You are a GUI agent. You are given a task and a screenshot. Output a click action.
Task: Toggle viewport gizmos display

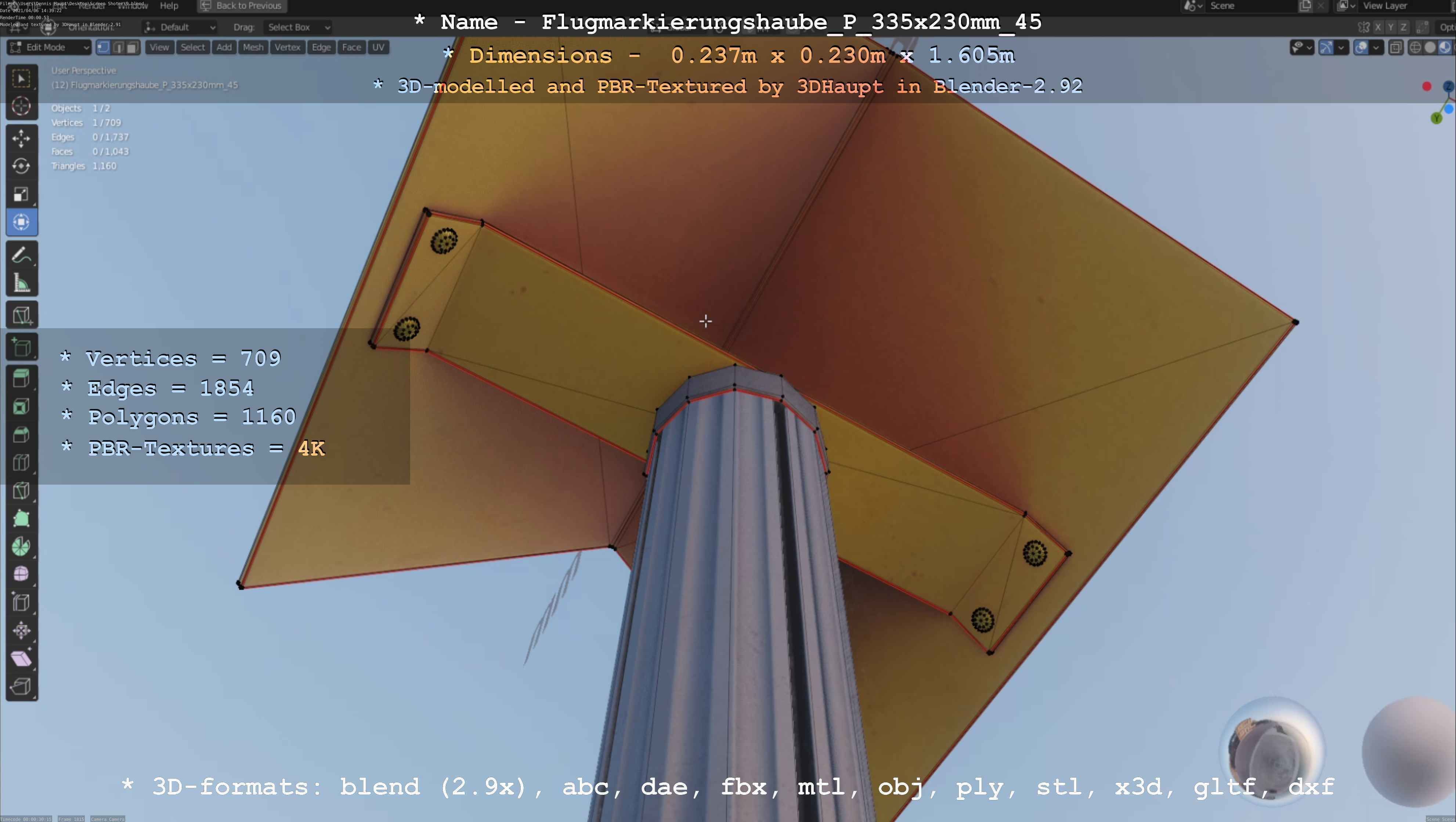pyautogui.click(x=1327, y=47)
